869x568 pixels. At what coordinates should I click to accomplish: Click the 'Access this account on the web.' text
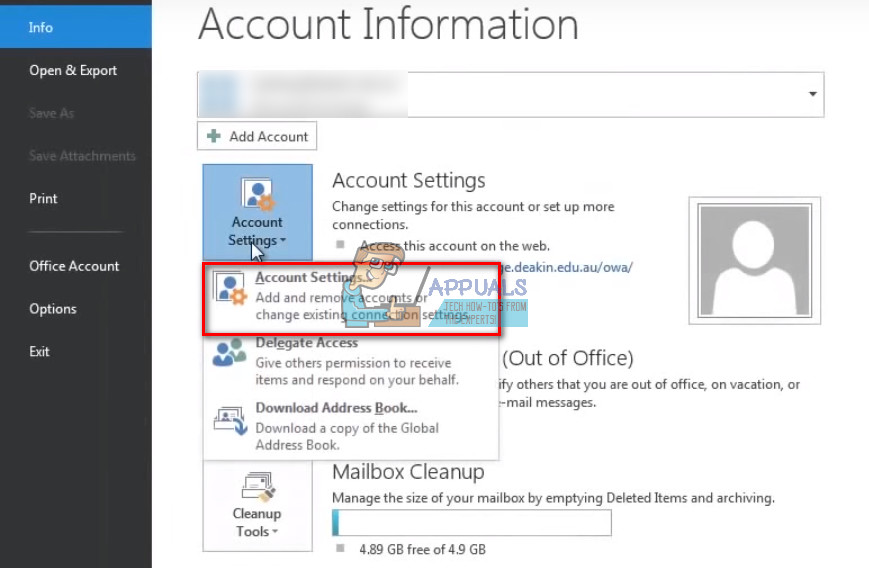(x=454, y=245)
